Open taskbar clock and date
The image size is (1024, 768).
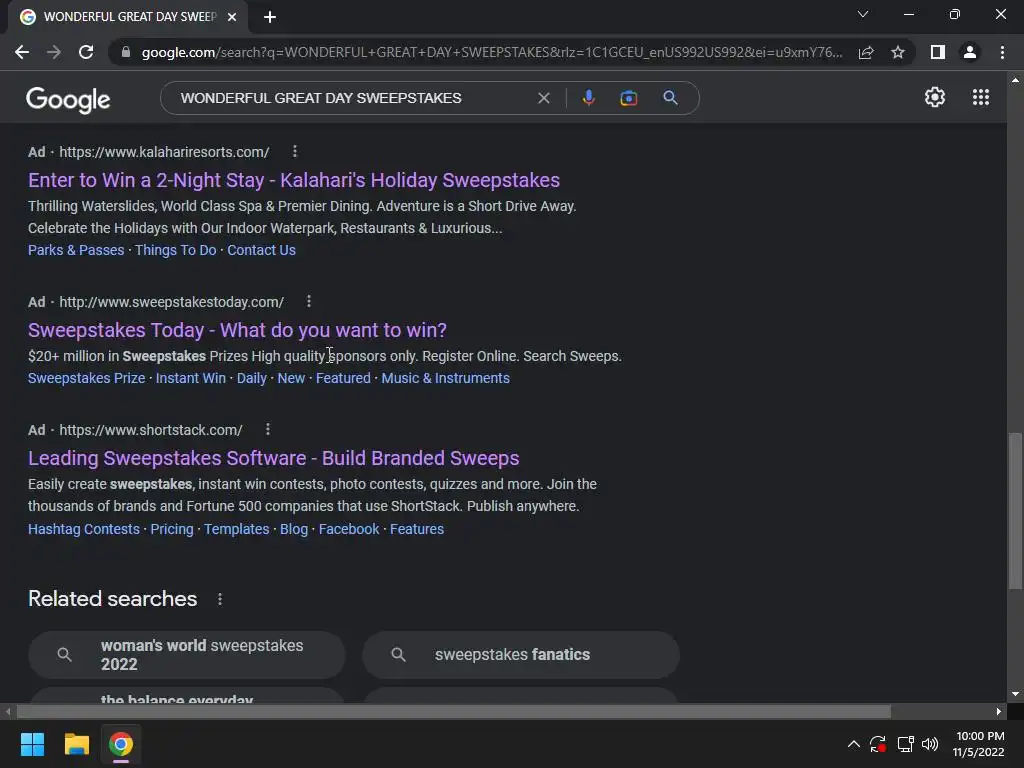(978, 744)
